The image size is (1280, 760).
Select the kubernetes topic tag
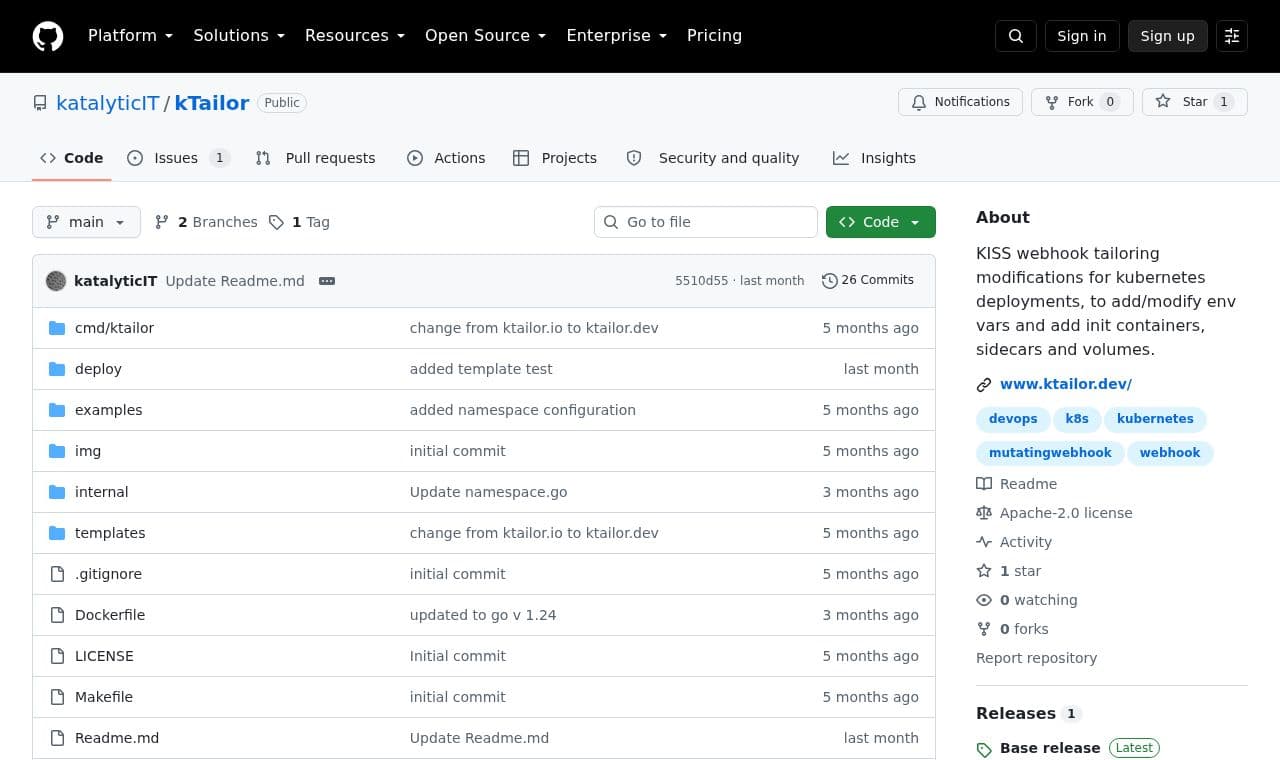click(1155, 419)
